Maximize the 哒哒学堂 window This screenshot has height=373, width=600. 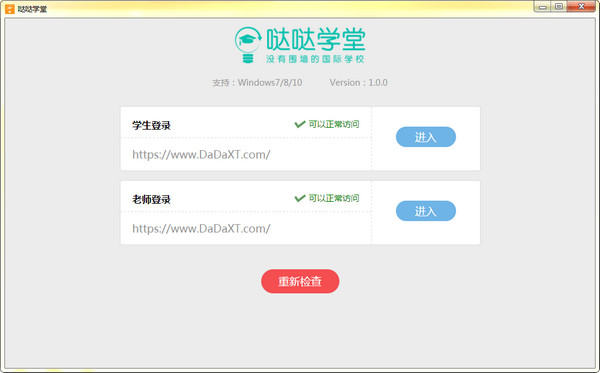click(x=559, y=7)
